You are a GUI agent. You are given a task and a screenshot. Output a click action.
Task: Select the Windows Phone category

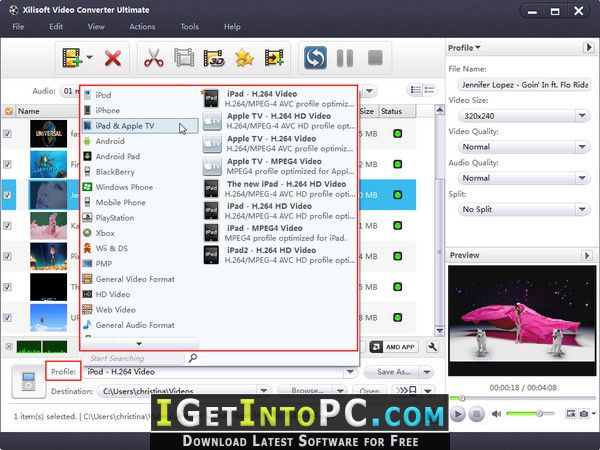click(140, 187)
